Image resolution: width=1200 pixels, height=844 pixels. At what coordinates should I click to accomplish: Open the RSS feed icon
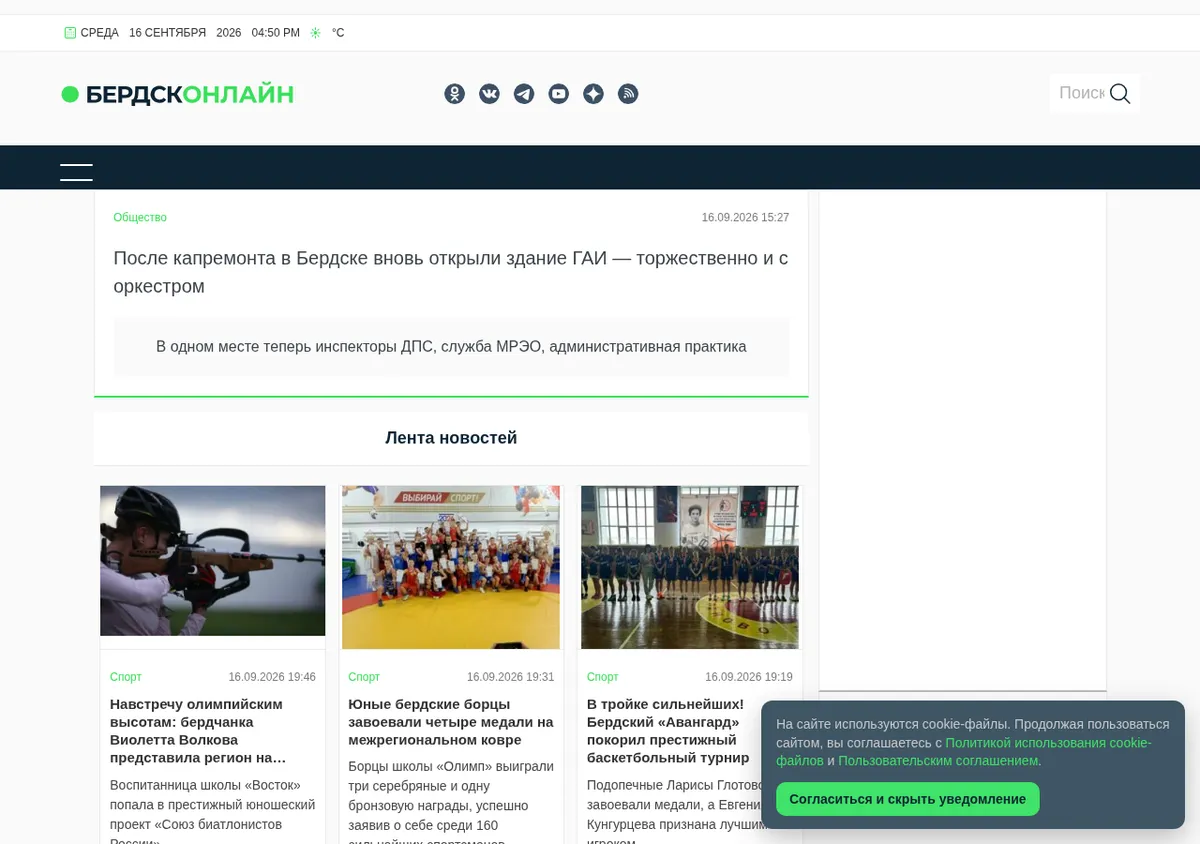point(628,94)
